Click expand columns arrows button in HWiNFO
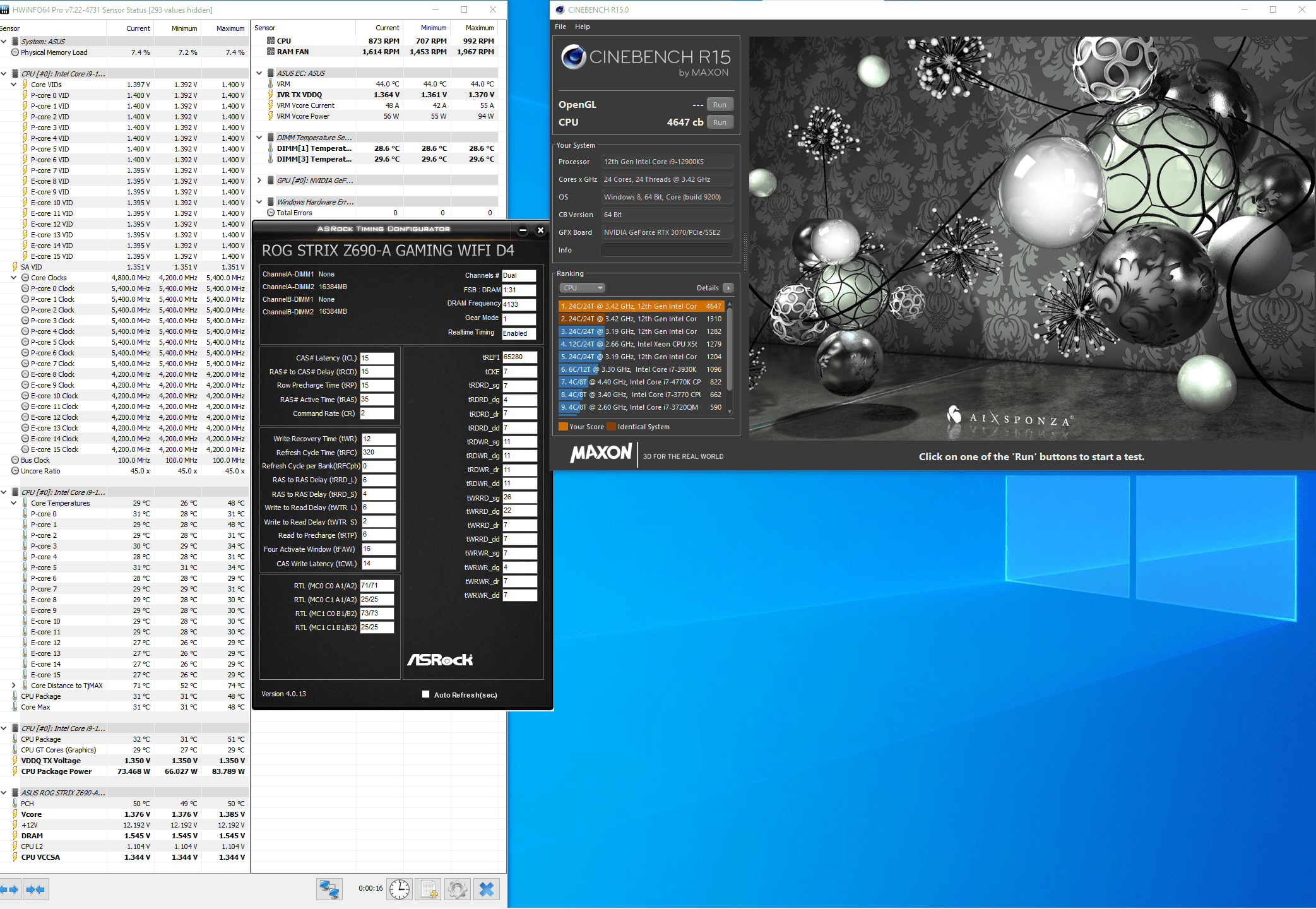This screenshot has height=909, width=1316. [x=9, y=889]
